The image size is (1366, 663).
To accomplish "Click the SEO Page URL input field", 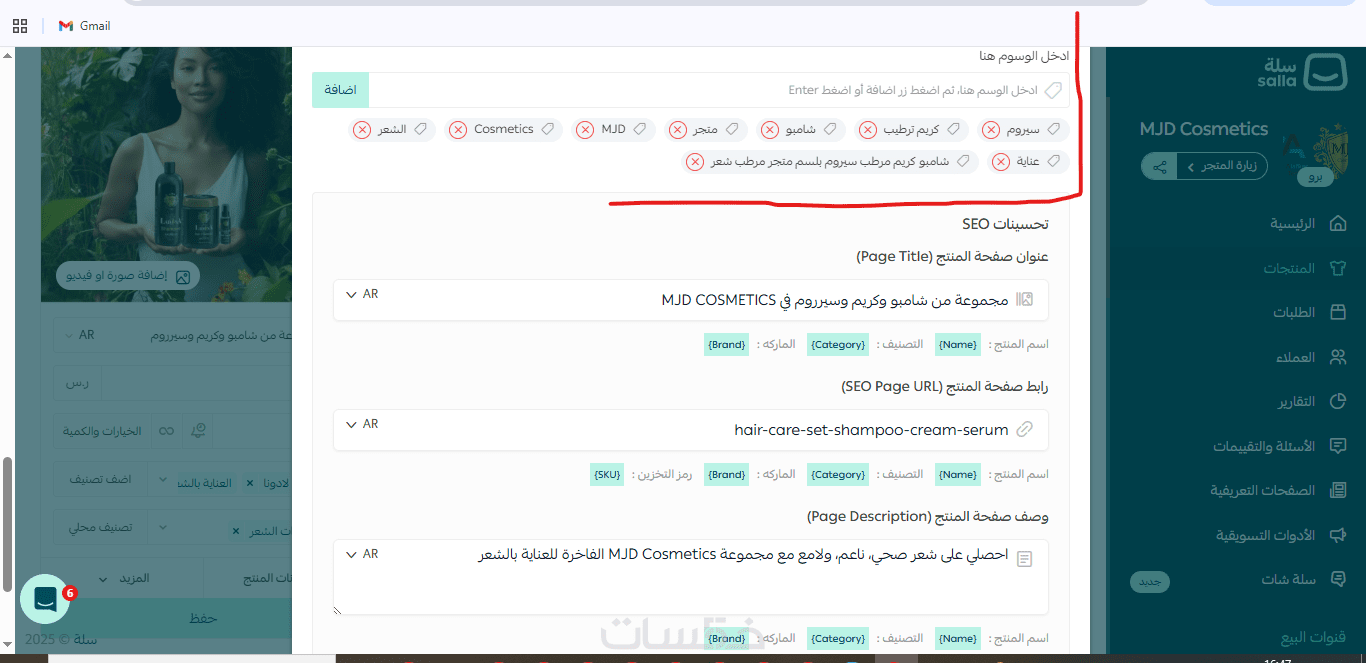I will (691, 430).
